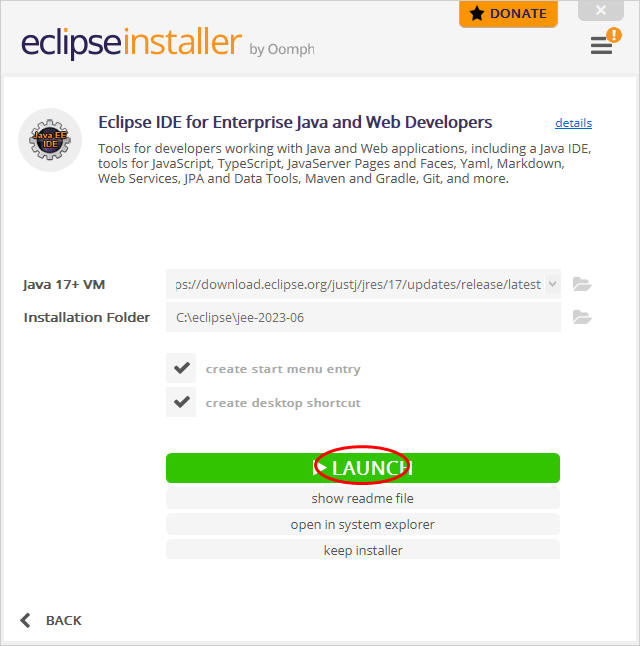Select open in system explorer
The image size is (640, 646).
tap(363, 524)
